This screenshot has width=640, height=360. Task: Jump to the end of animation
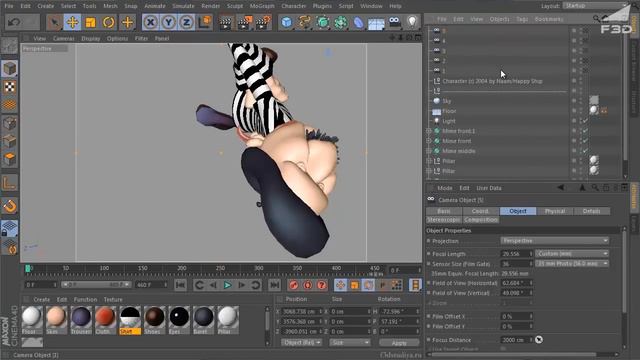click(x=274, y=285)
